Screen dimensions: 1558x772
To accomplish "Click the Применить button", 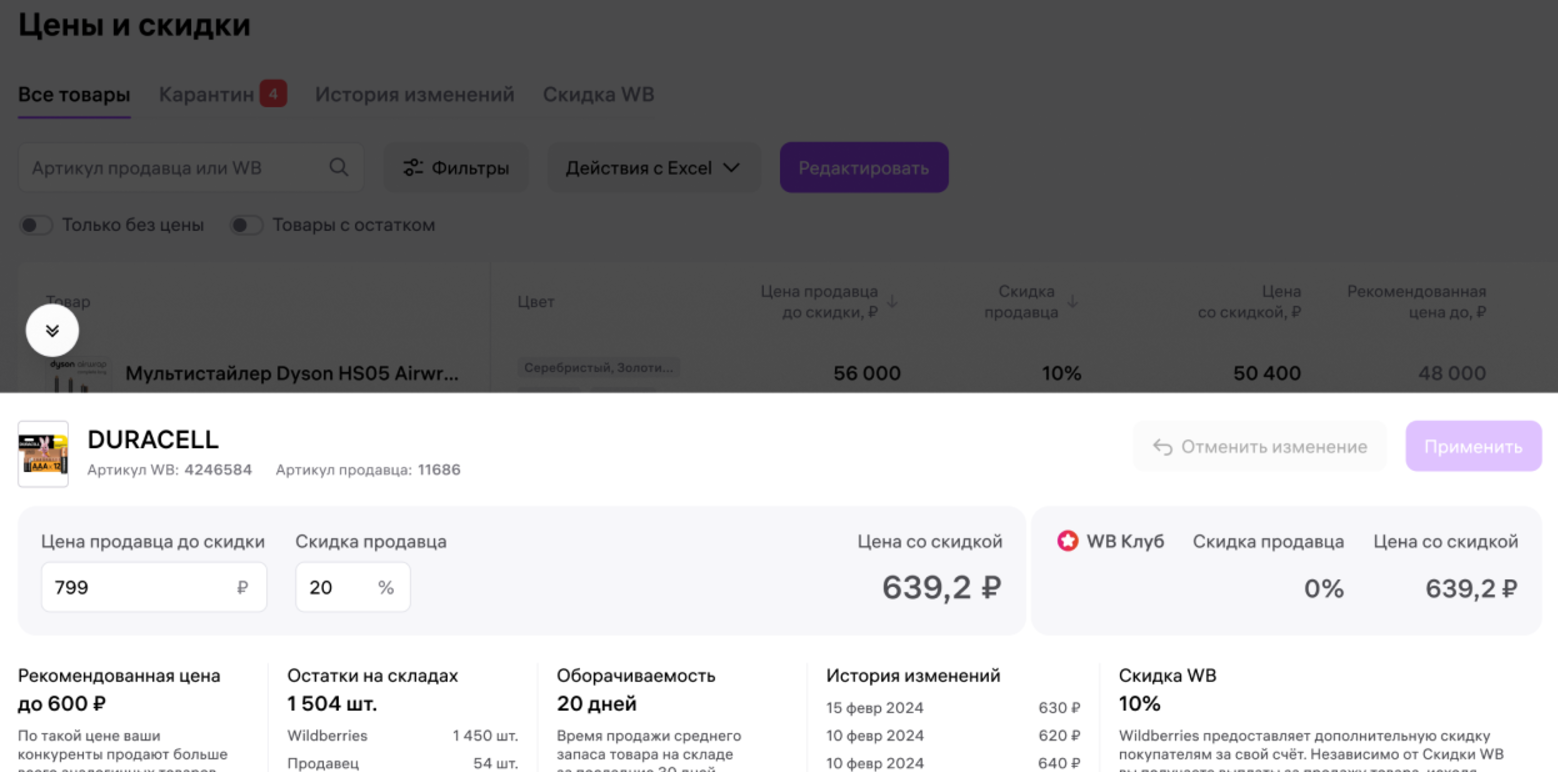I will pyautogui.click(x=1473, y=447).
